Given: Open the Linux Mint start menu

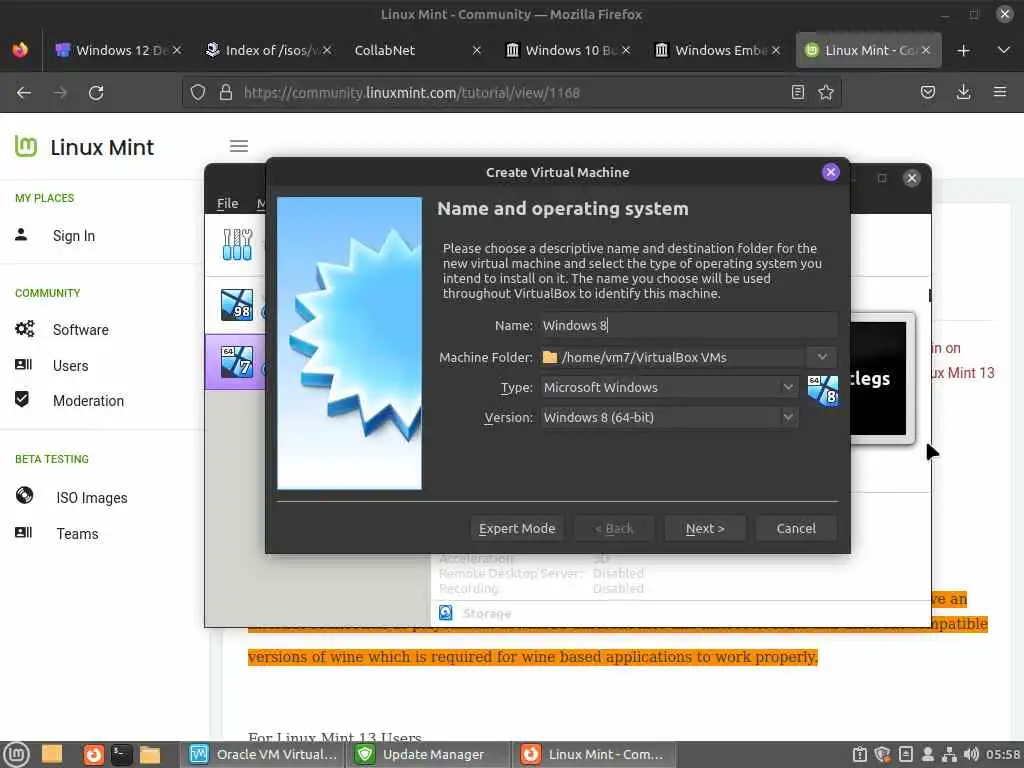Looking at the screenshot, I should coord(16,754).
